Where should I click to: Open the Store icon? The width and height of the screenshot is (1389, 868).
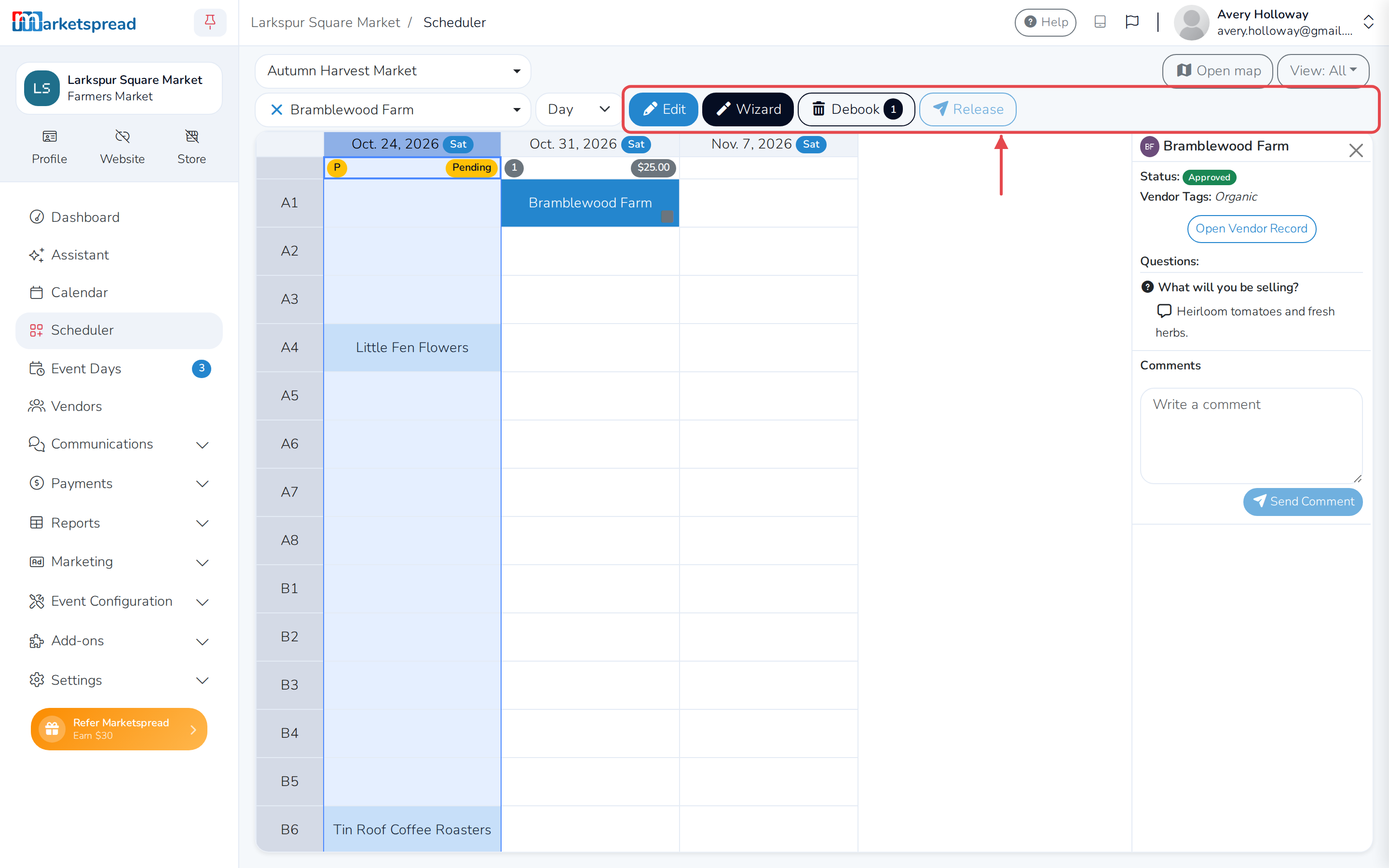pyautogui.click(x=191, y=147)
